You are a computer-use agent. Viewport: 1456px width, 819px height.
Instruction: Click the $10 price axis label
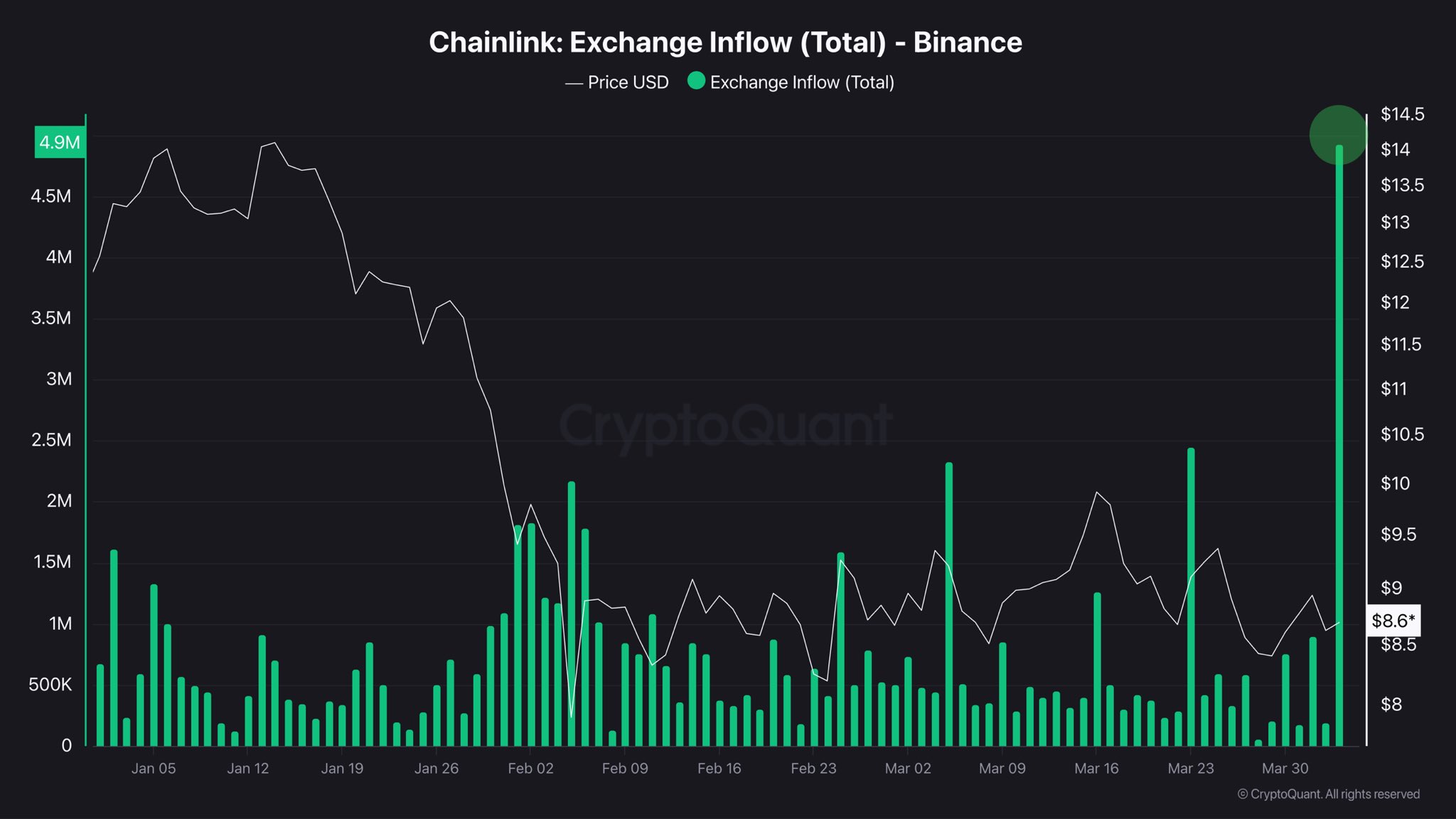(x=1395, y=483)
